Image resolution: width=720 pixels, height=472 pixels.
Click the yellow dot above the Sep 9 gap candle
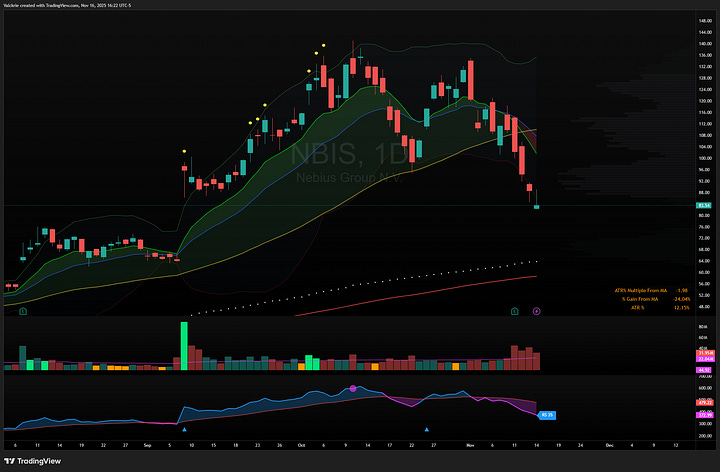[184, 151]
